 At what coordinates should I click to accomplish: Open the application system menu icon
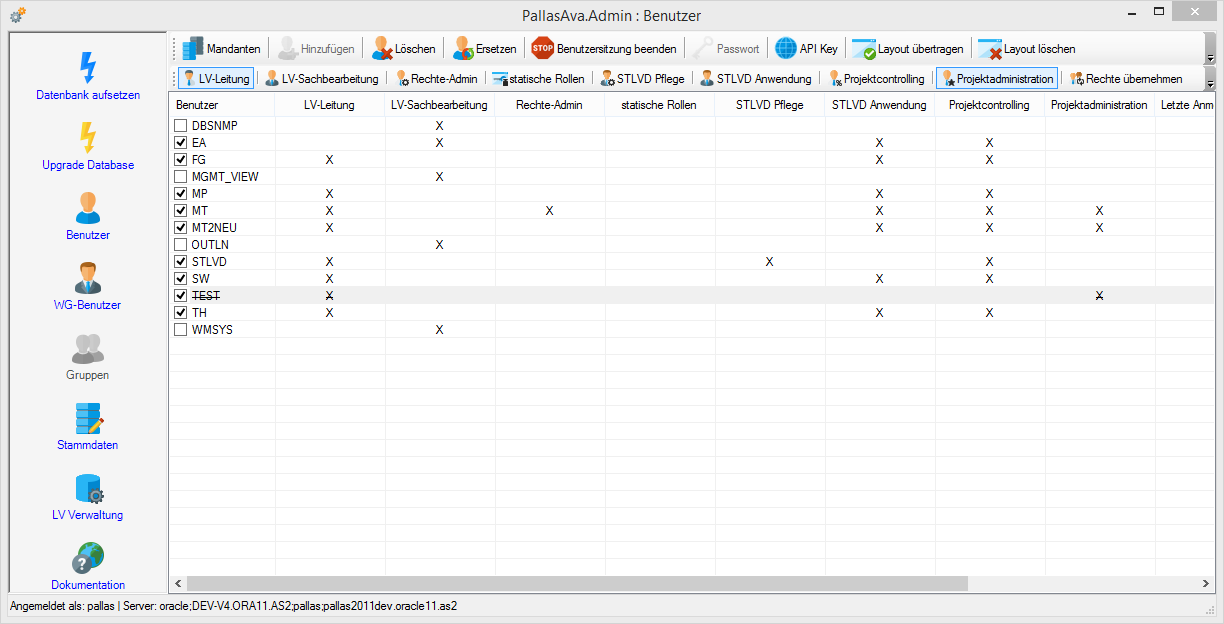click(17, 14)
